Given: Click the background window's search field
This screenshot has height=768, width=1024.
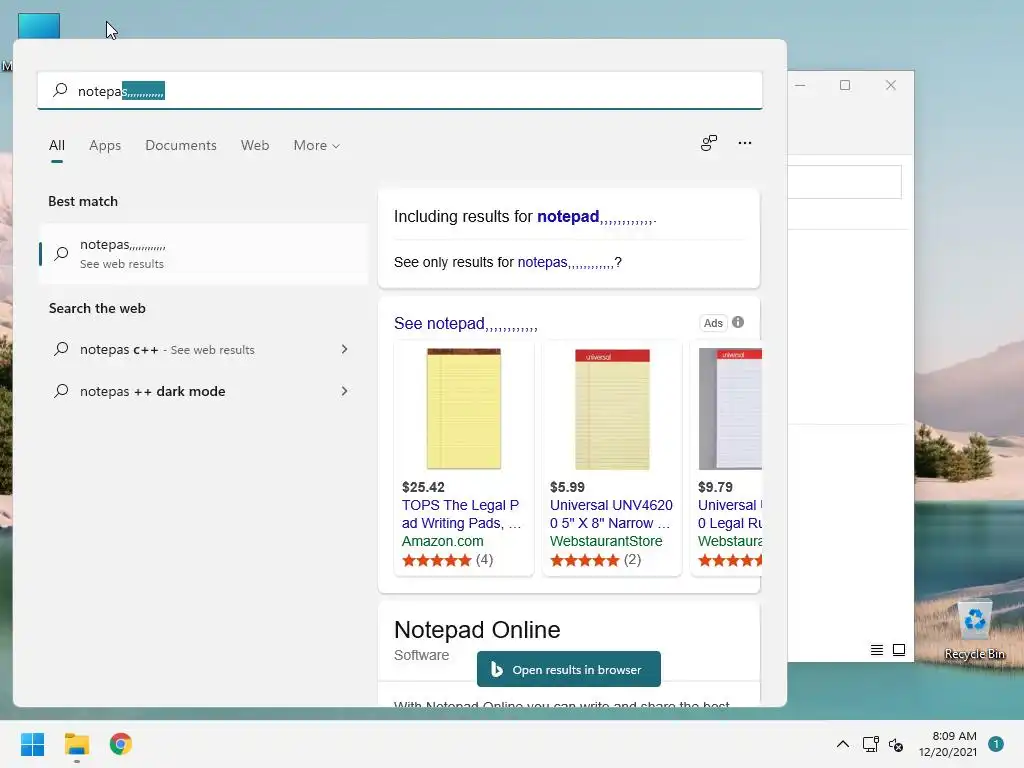Looking at the screenshot, I should coord(844,182).
